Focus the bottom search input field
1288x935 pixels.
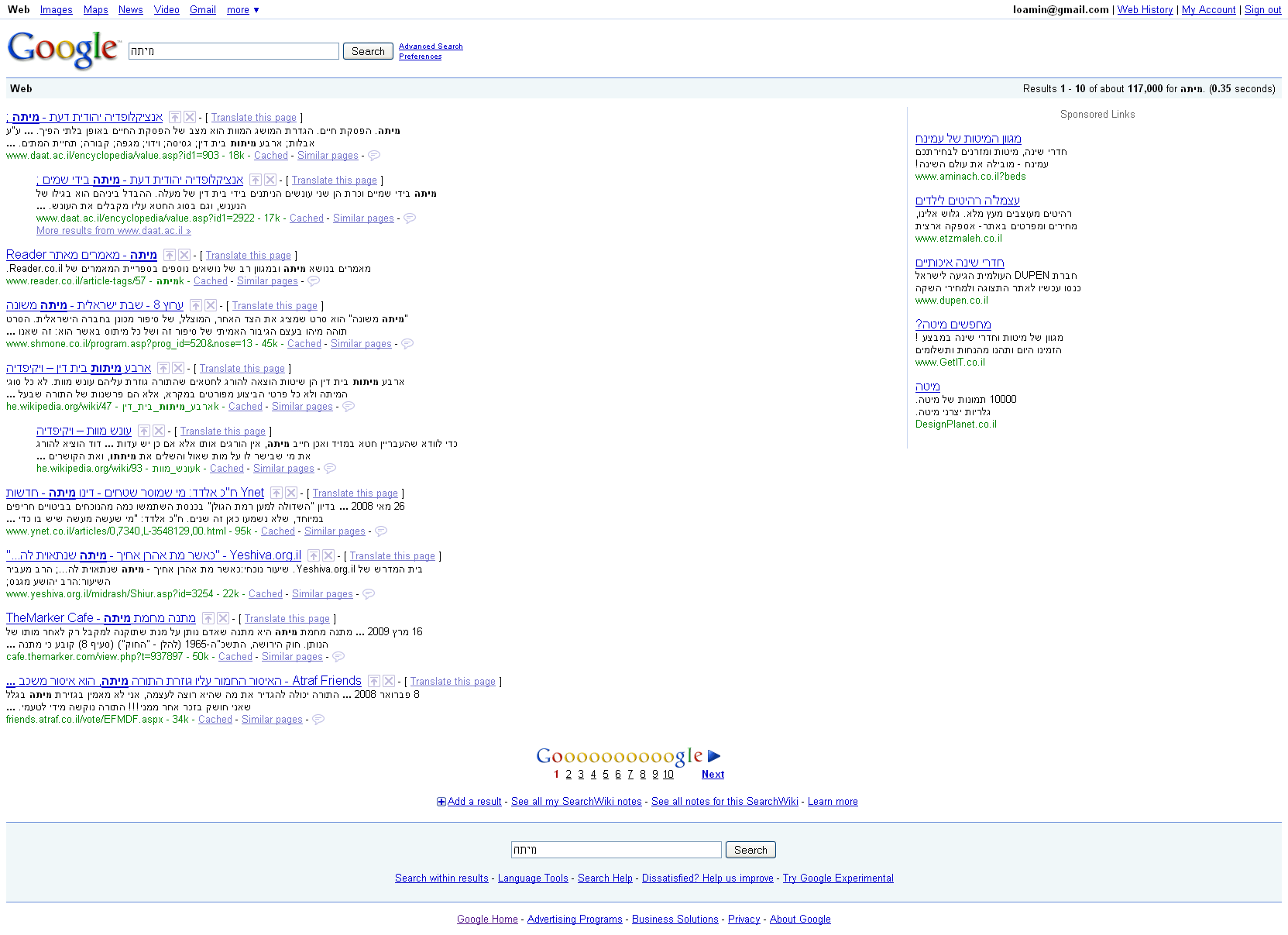click(x=616, y=850)
